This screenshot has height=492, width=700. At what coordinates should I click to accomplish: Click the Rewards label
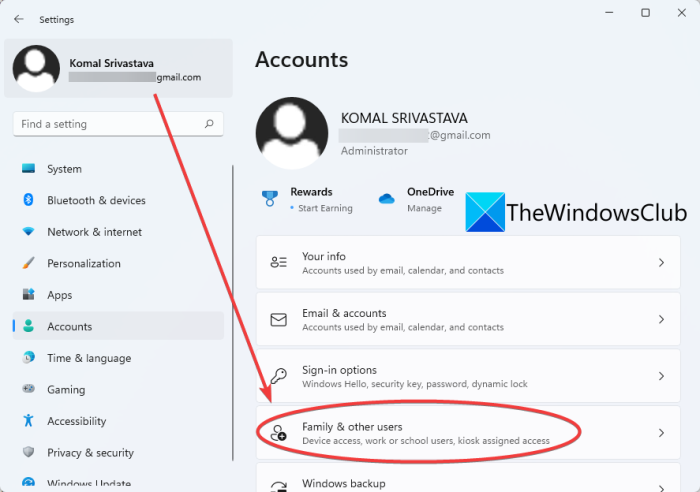[311, 192]
